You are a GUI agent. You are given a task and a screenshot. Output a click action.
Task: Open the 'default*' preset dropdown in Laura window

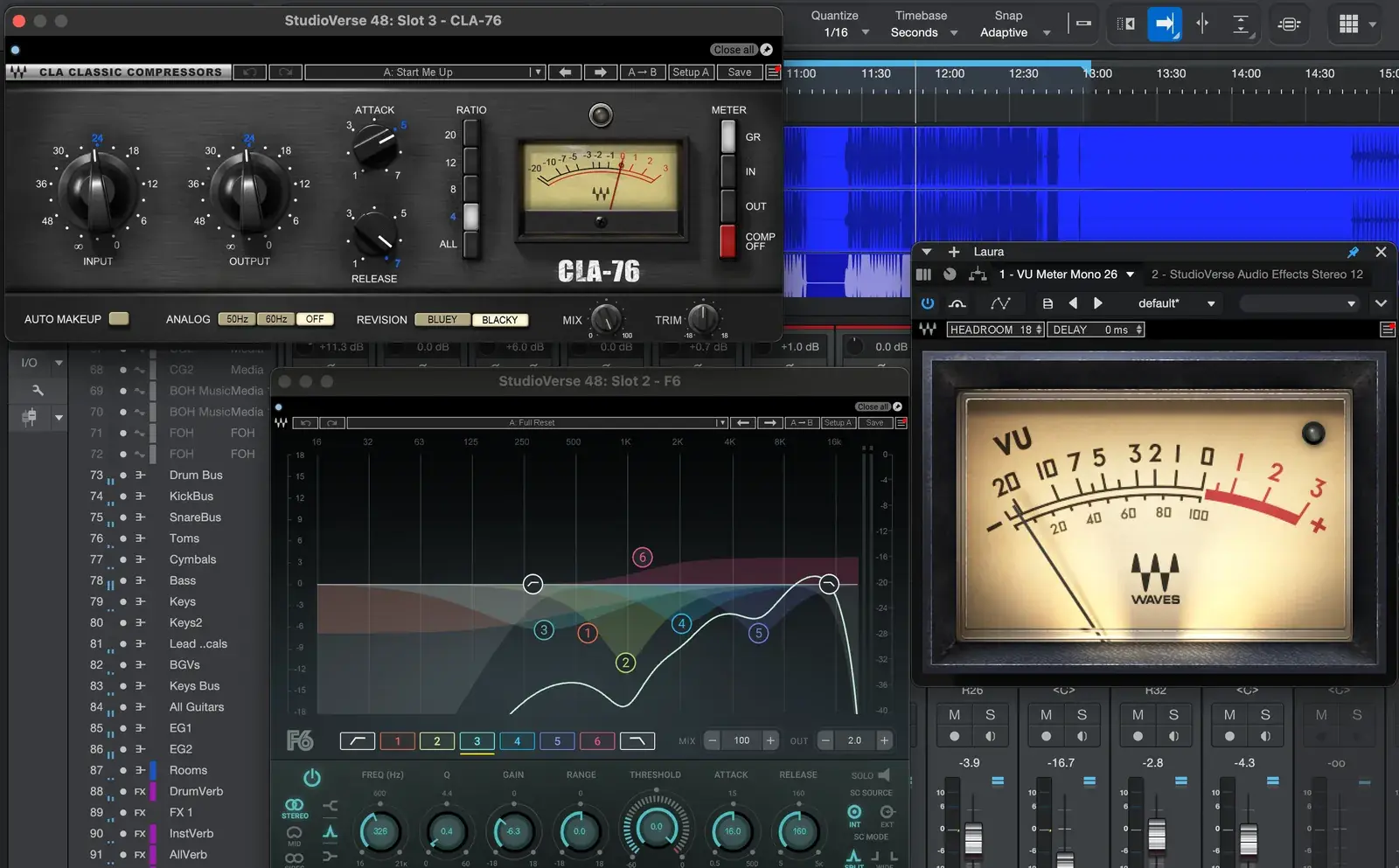[x=1177, y=303]
